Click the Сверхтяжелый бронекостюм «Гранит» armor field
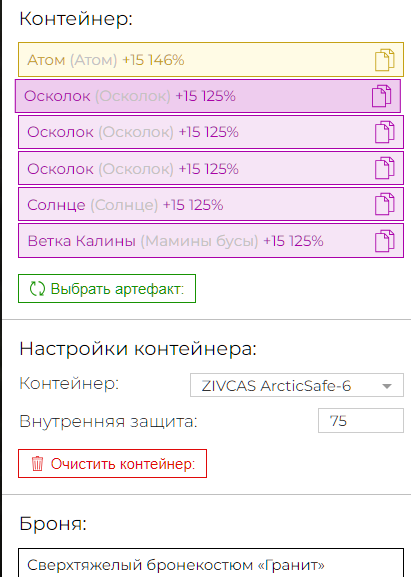This screenshot has height=577, width=411. pyautogui.click(x=211, y=563)
